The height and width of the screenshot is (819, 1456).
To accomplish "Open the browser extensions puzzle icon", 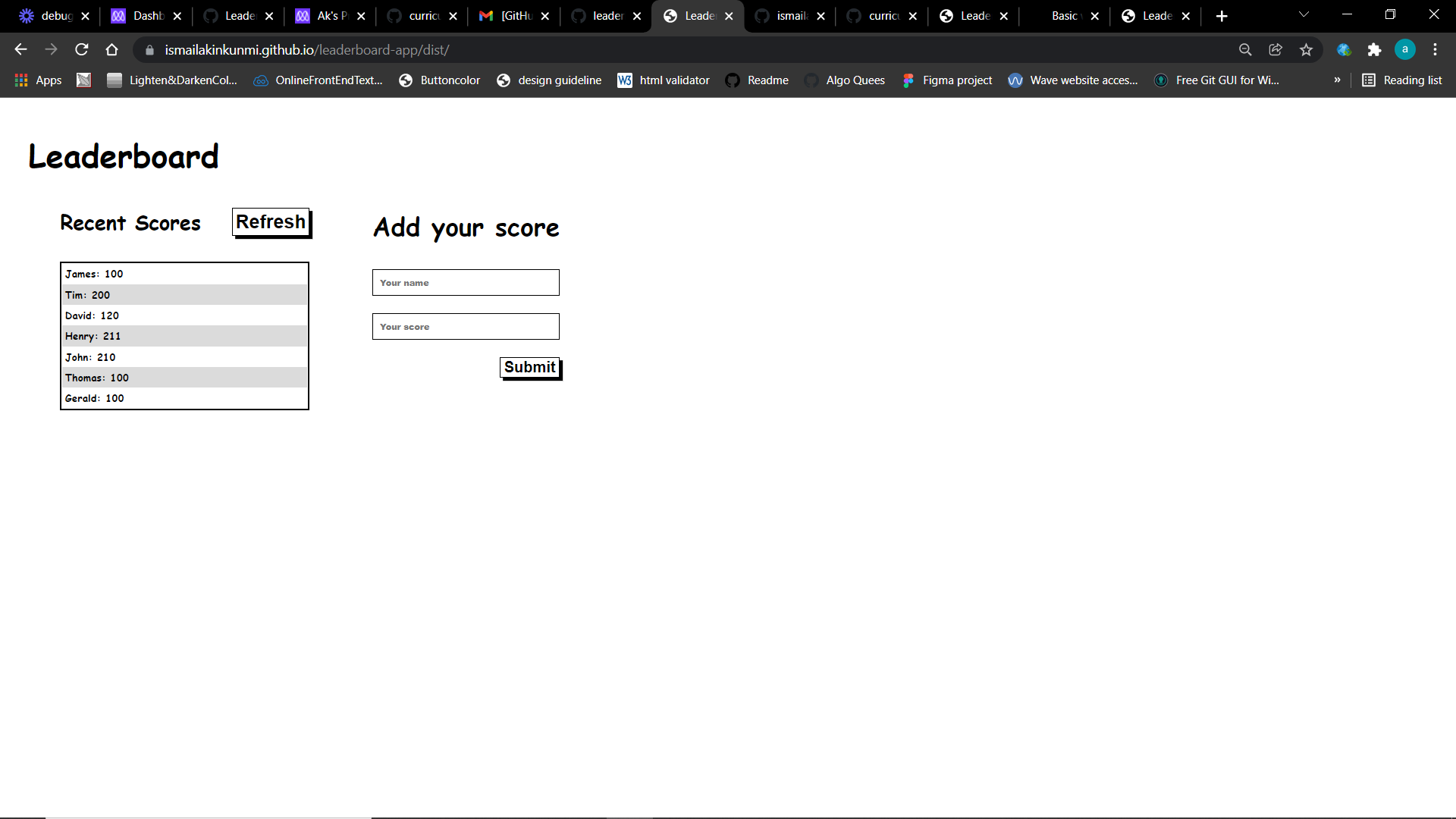I will (x=1374, y=49).
